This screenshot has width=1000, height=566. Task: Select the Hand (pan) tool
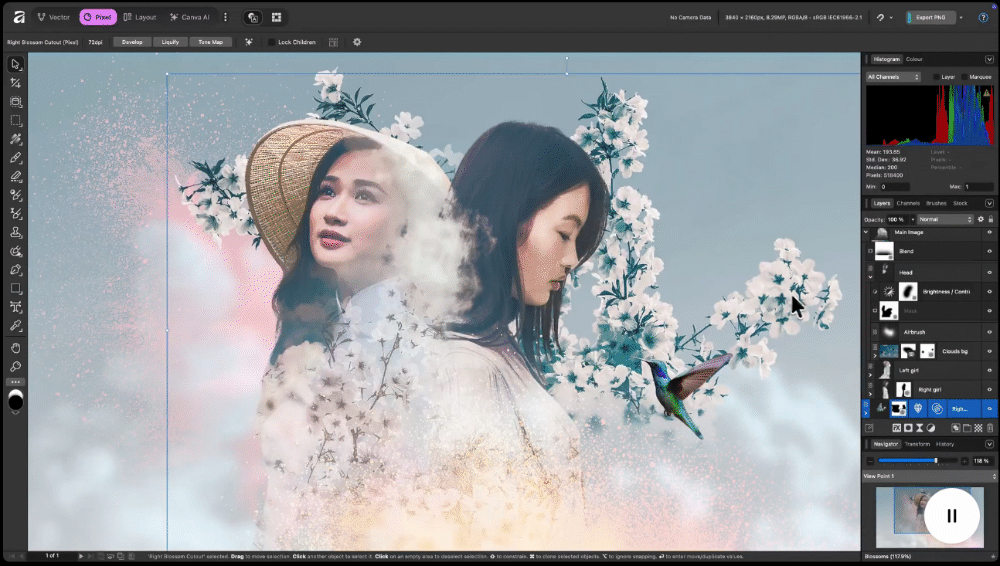pos(16,347)
